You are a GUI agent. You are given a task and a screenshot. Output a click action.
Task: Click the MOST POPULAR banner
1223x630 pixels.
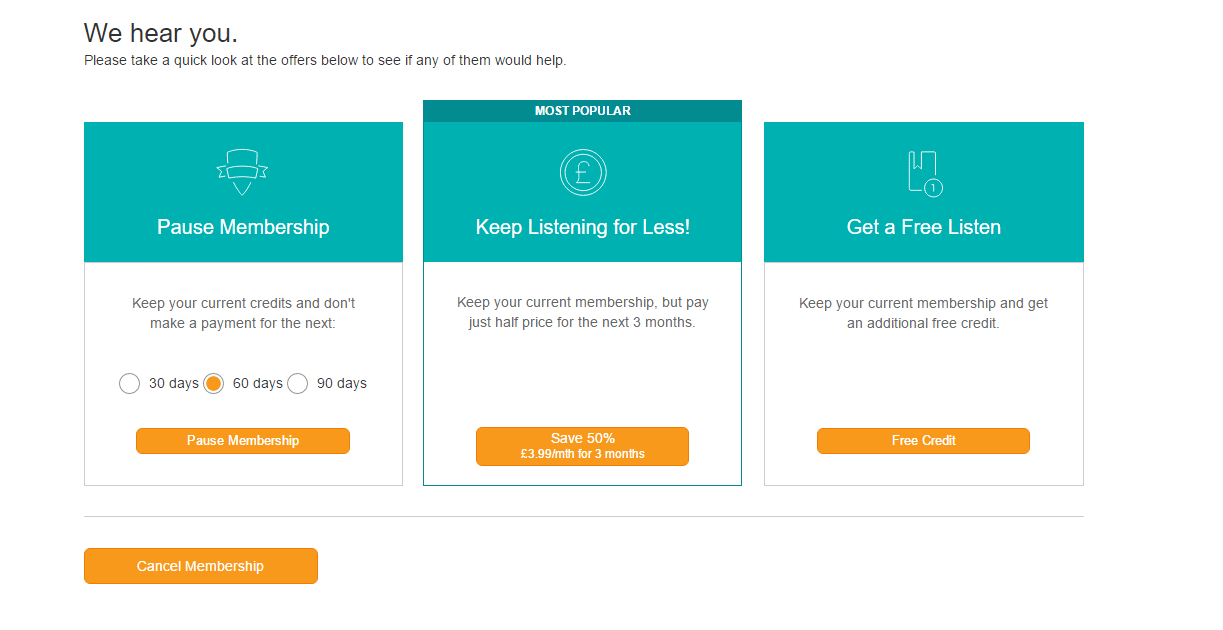pos(583,111)
